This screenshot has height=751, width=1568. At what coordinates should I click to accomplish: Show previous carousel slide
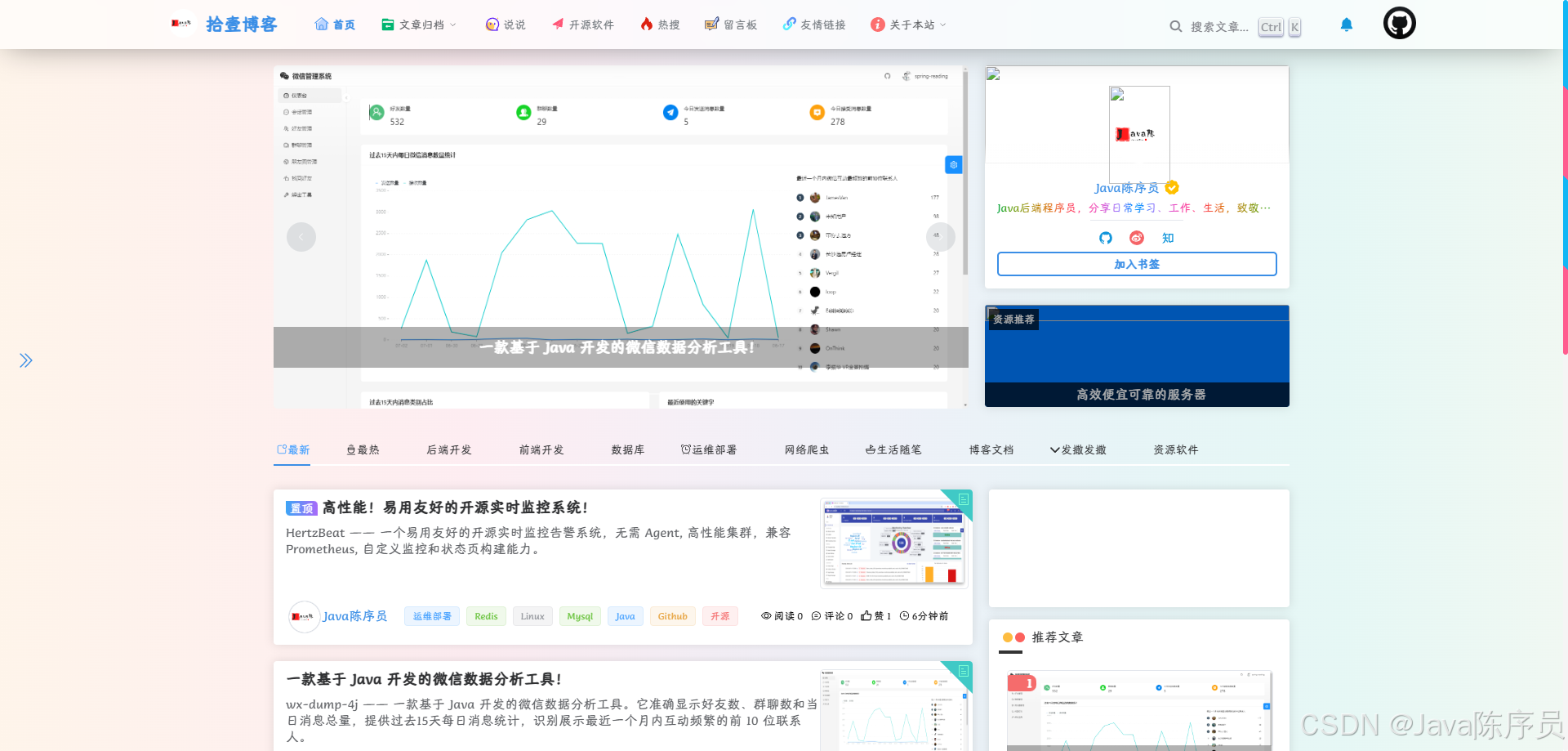(x=301, y=237)
